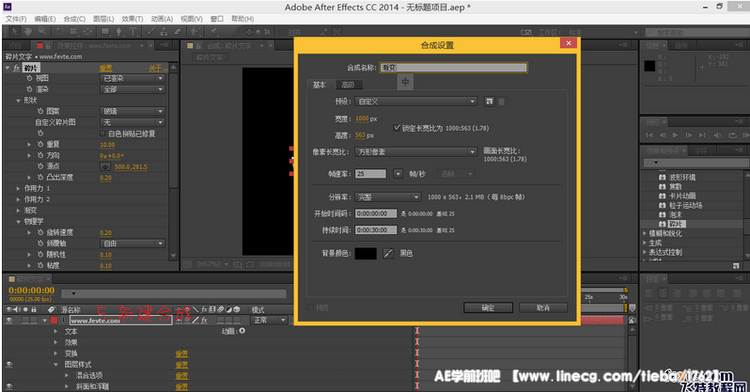750x392 pixels.
Task: Select the Rotation tool in toolbar
Action: tap(60, 32)
